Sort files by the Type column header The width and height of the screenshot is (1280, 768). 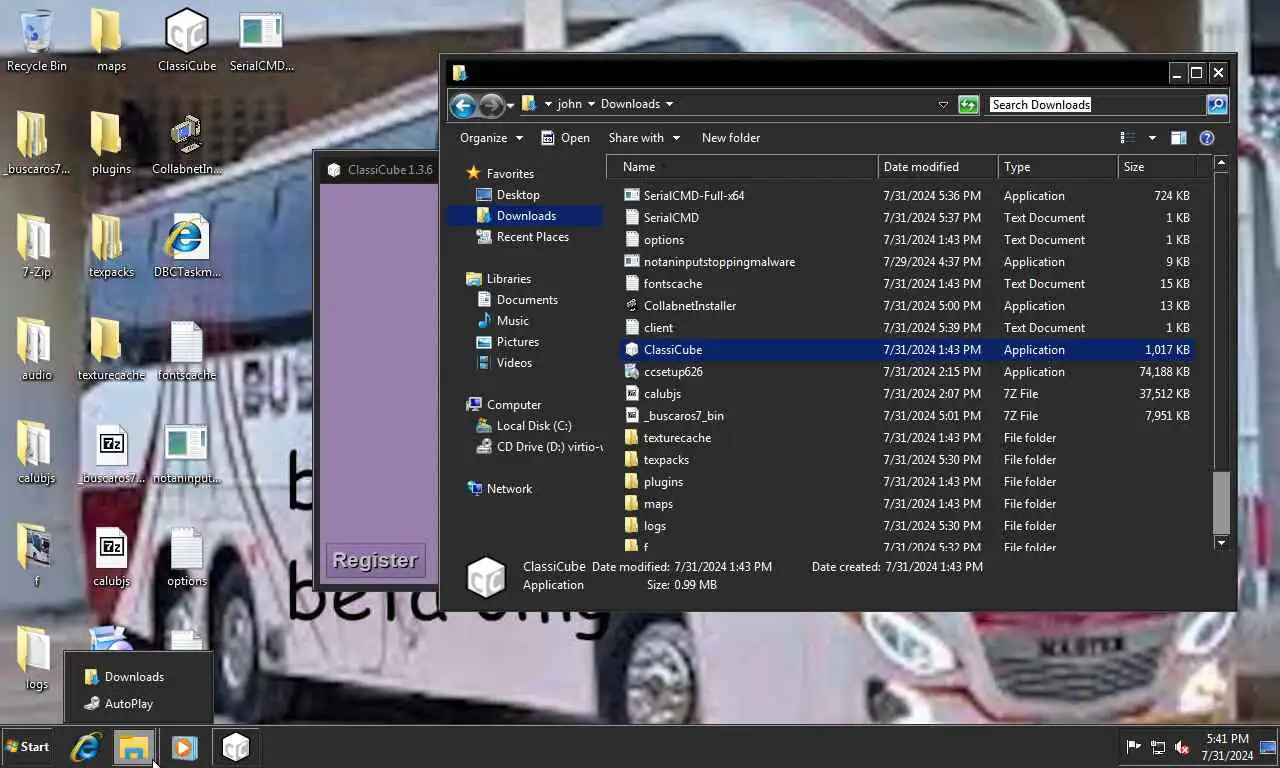click(1058, 167)
